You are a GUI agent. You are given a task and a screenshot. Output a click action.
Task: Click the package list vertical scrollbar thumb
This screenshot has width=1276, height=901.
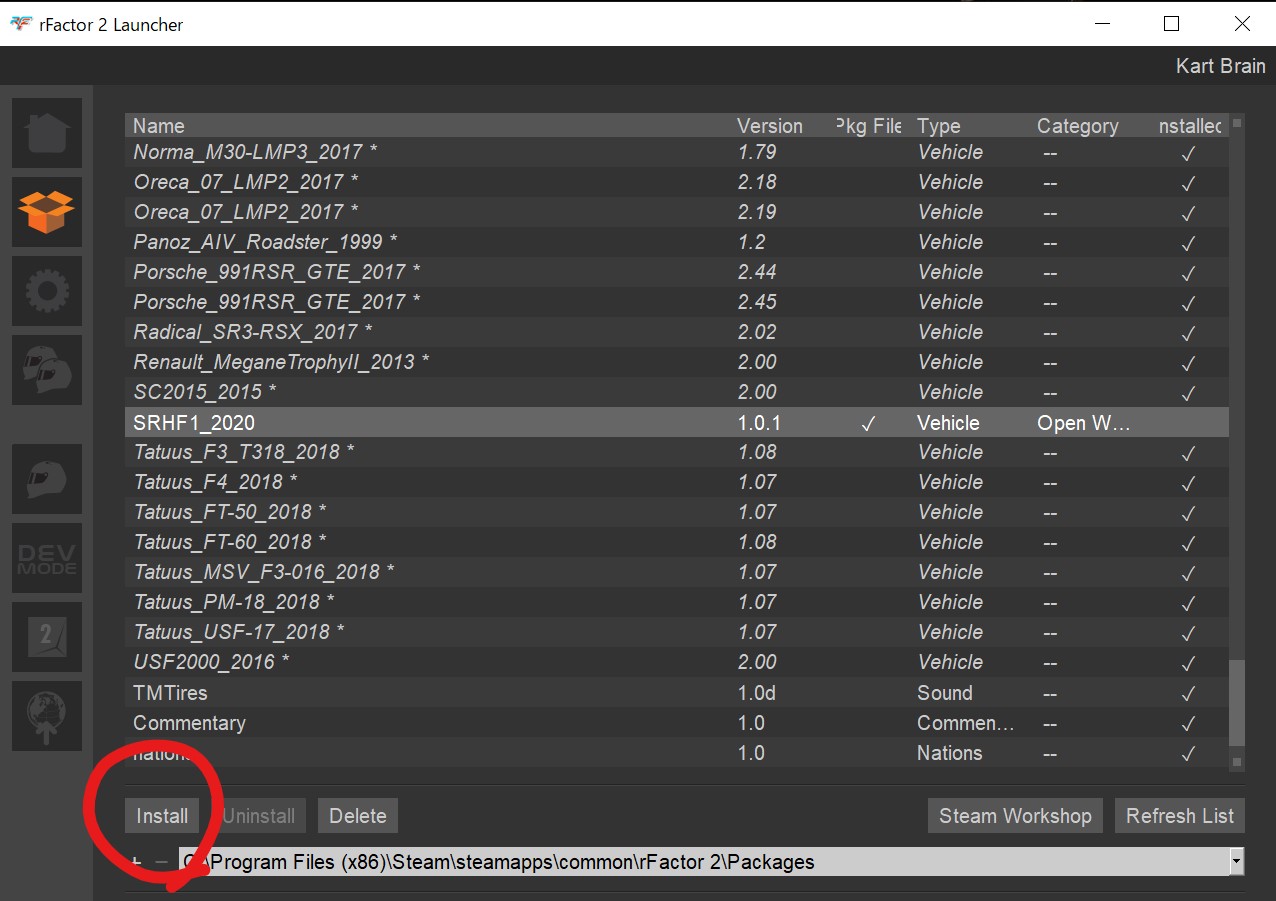coord(1237,700)
